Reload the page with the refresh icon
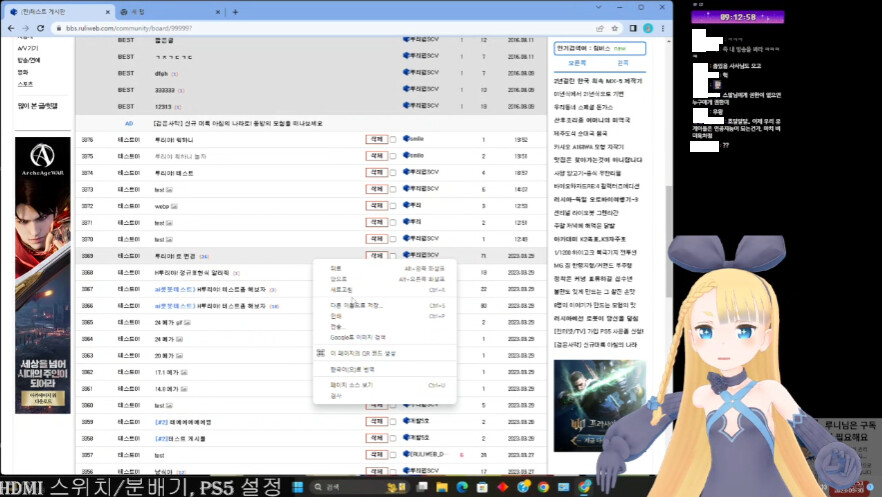 (x=40, y=28)
